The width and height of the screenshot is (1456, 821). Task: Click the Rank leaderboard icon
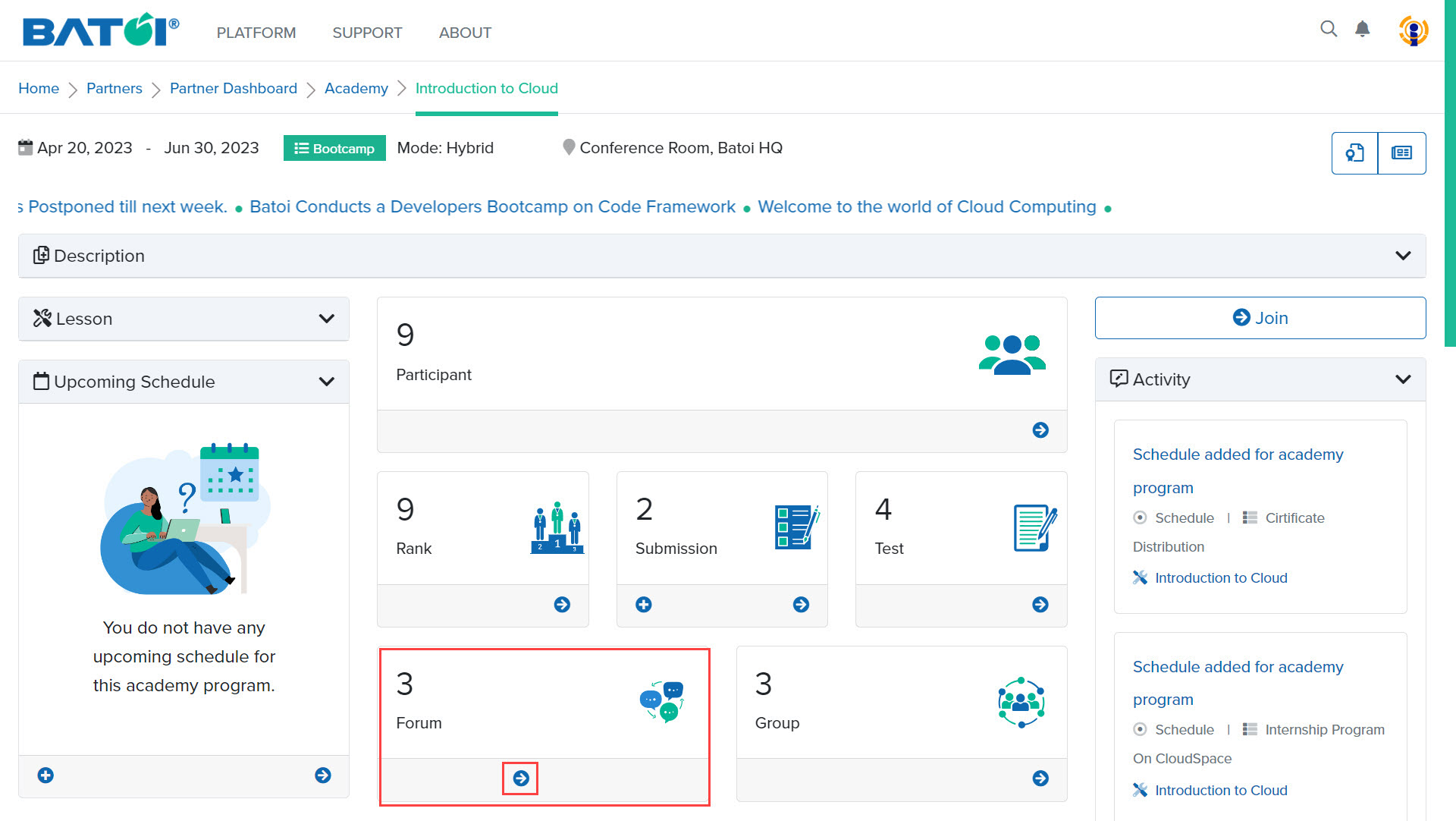click(x=556, y=527)
